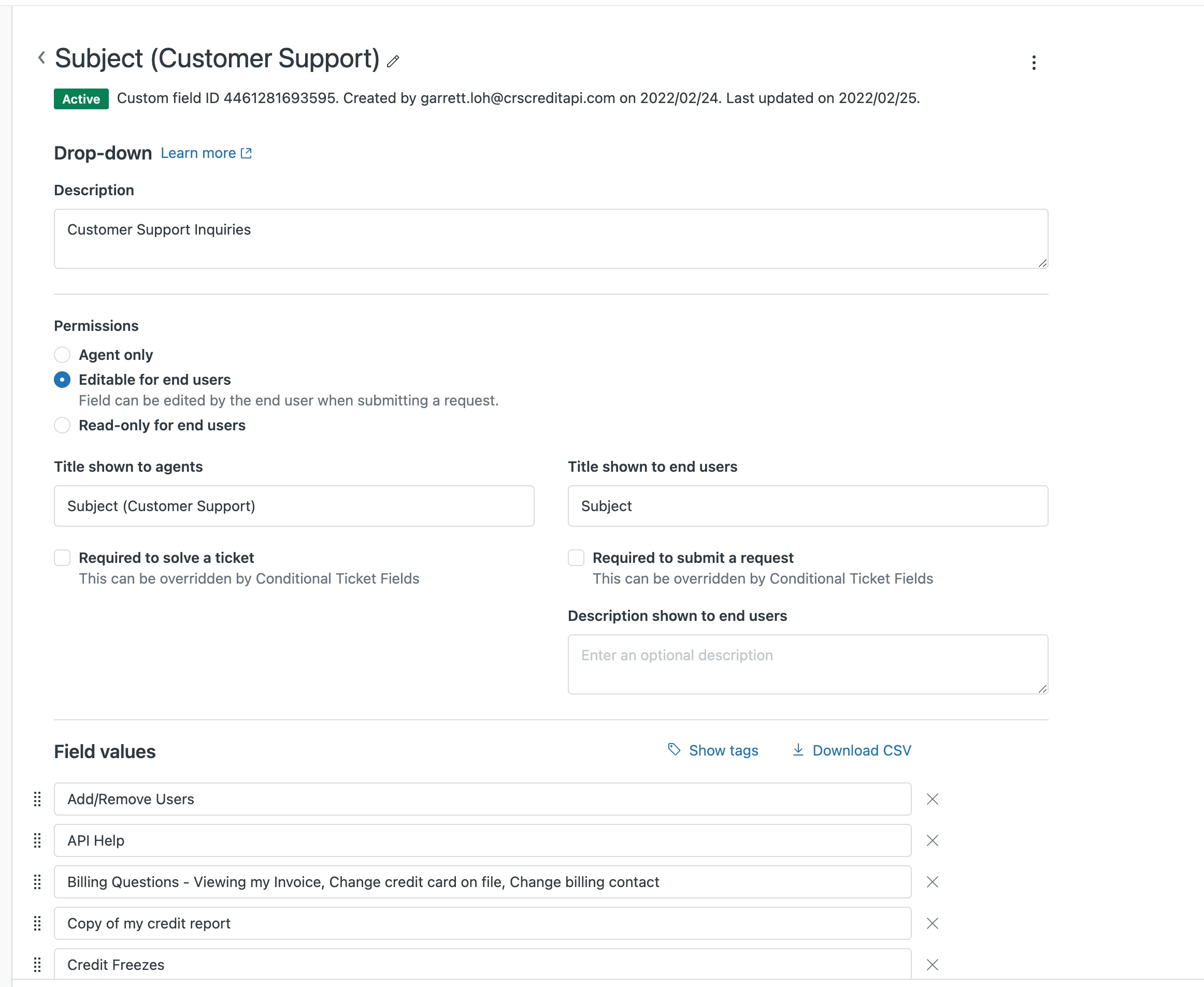Enable Required to solve a ticket
The image size is (1204, 987).
62,558
